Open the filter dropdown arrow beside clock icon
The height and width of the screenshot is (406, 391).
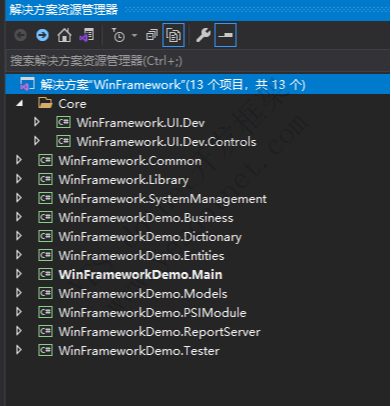point(134,35)
